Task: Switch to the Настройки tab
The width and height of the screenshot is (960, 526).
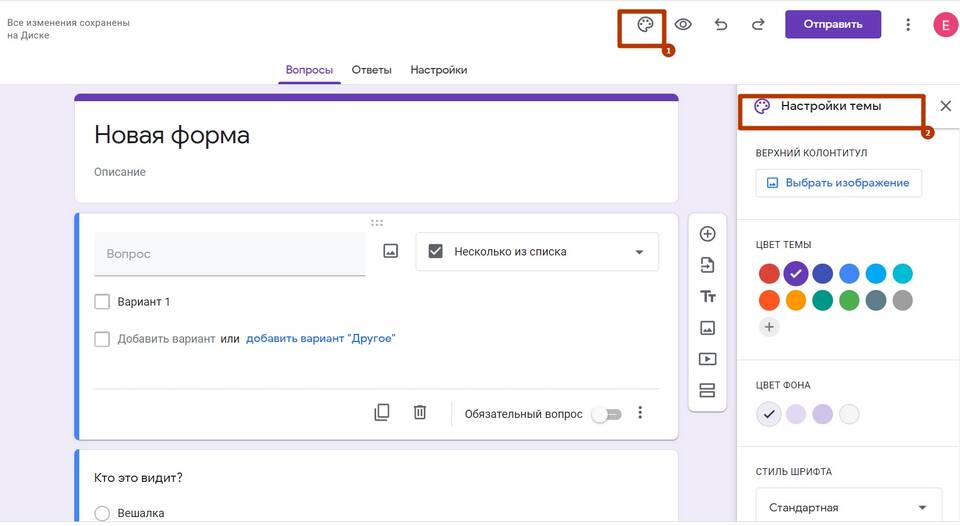Action: pyautogui.click(x=438, y=70)
